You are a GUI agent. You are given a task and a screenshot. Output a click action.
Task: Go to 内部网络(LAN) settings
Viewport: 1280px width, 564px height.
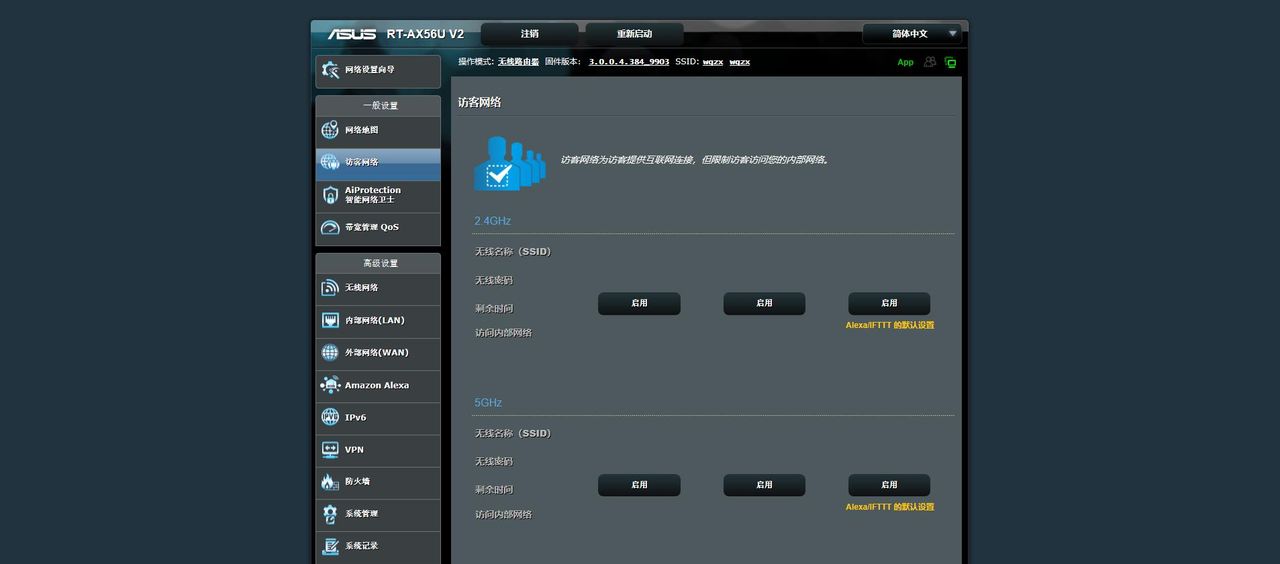[374, 321]
